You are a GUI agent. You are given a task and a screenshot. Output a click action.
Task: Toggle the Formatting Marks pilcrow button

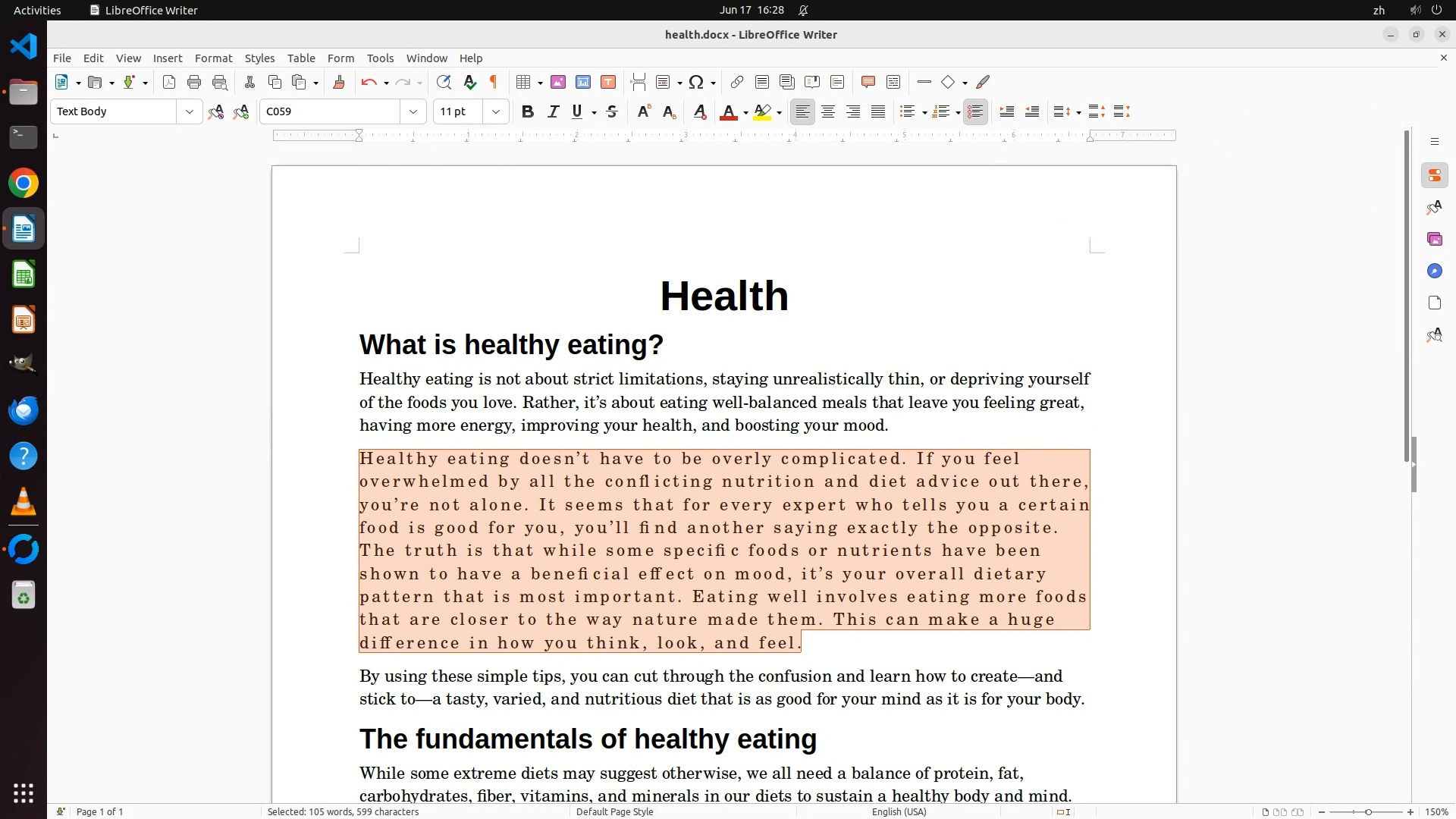494,82
